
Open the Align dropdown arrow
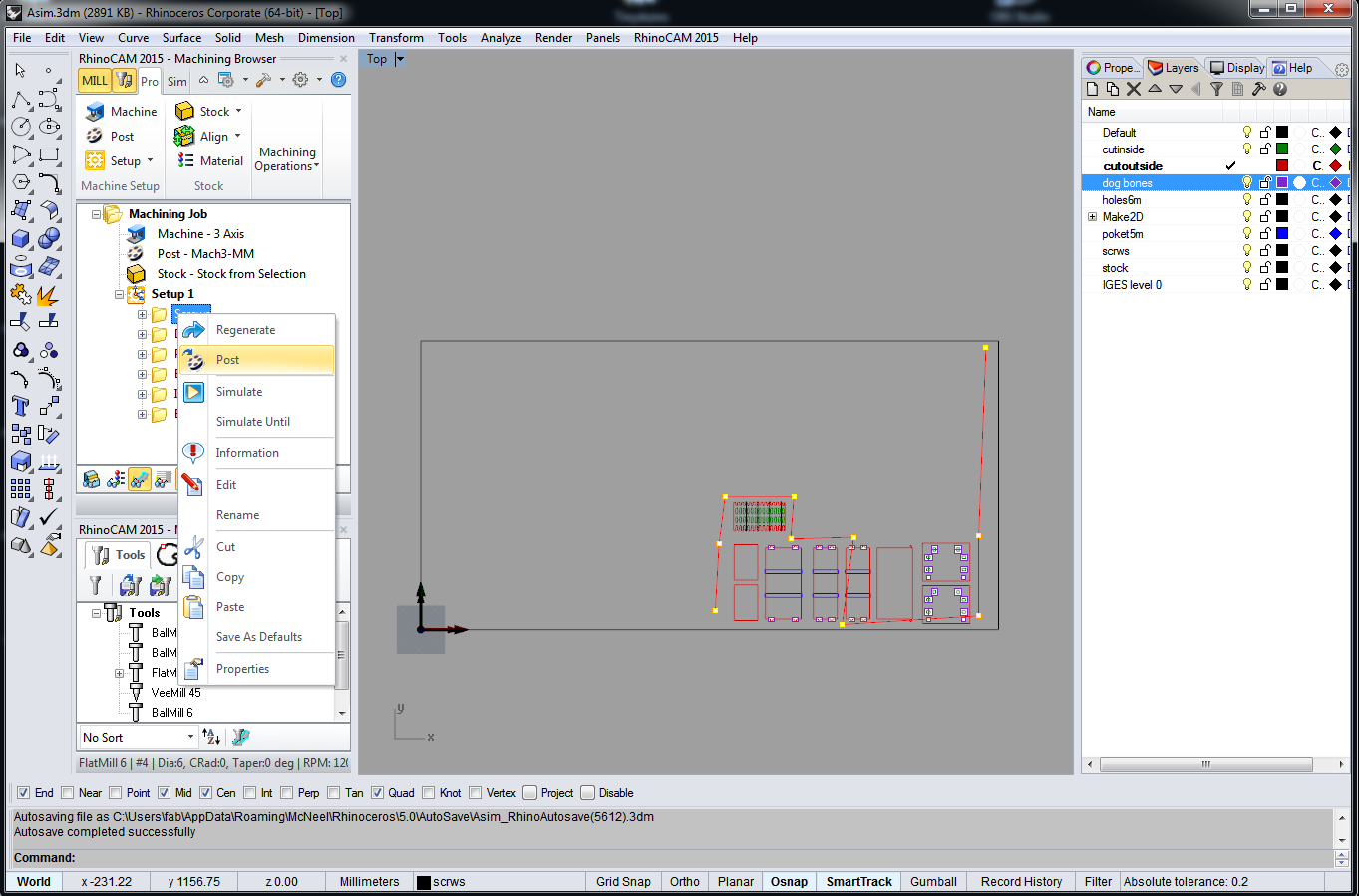239,136
